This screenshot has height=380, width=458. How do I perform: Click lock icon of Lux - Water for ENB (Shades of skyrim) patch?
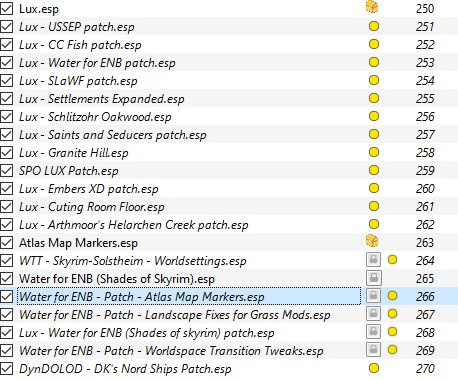373,332
